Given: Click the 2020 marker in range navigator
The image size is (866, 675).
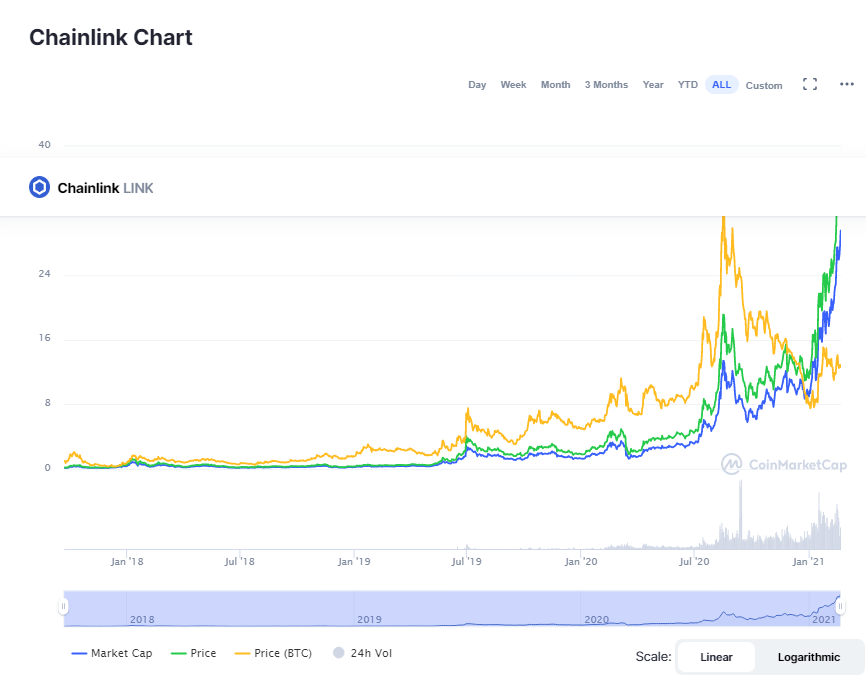Looking at the screenshot, I should pyautogui.click(x=596, y=619).
